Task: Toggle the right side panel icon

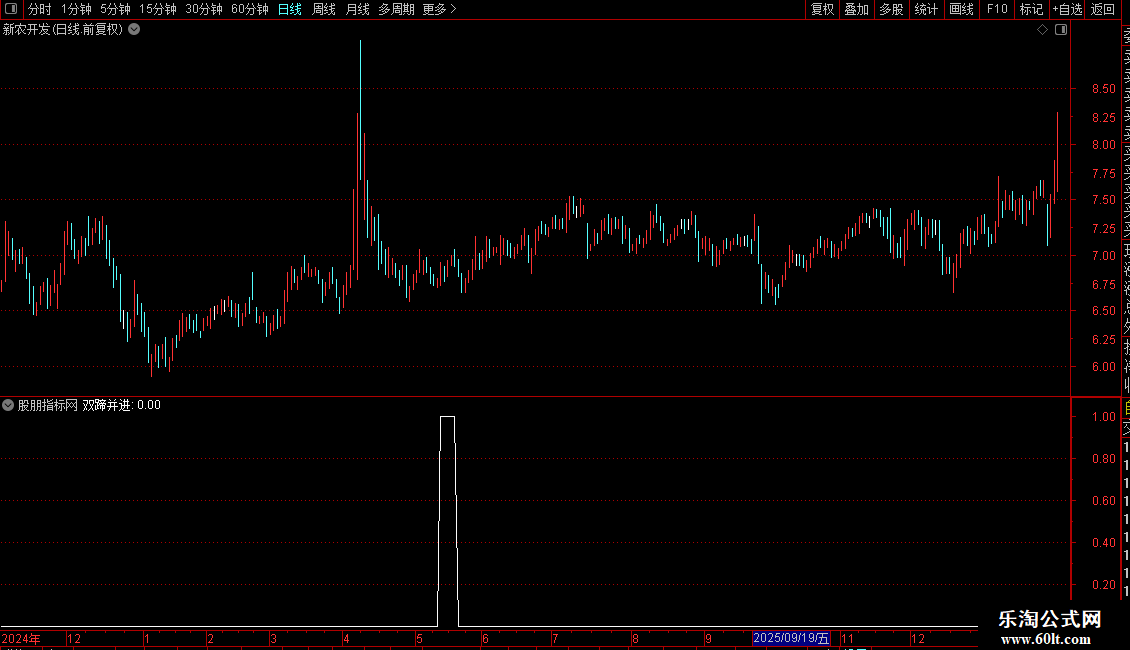Action: pos(1061,30)
